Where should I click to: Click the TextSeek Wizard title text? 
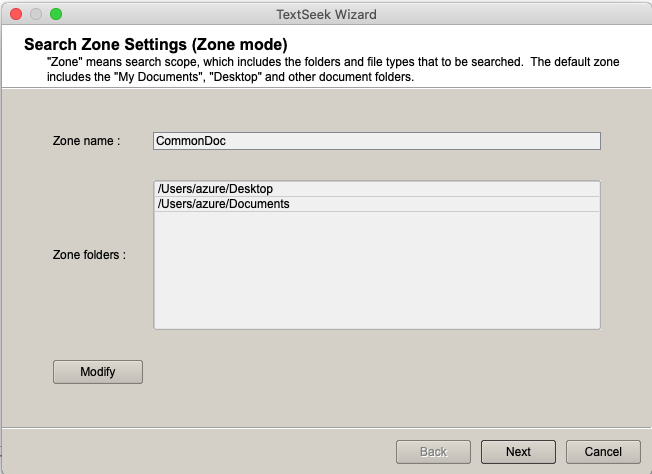point(326,14)
